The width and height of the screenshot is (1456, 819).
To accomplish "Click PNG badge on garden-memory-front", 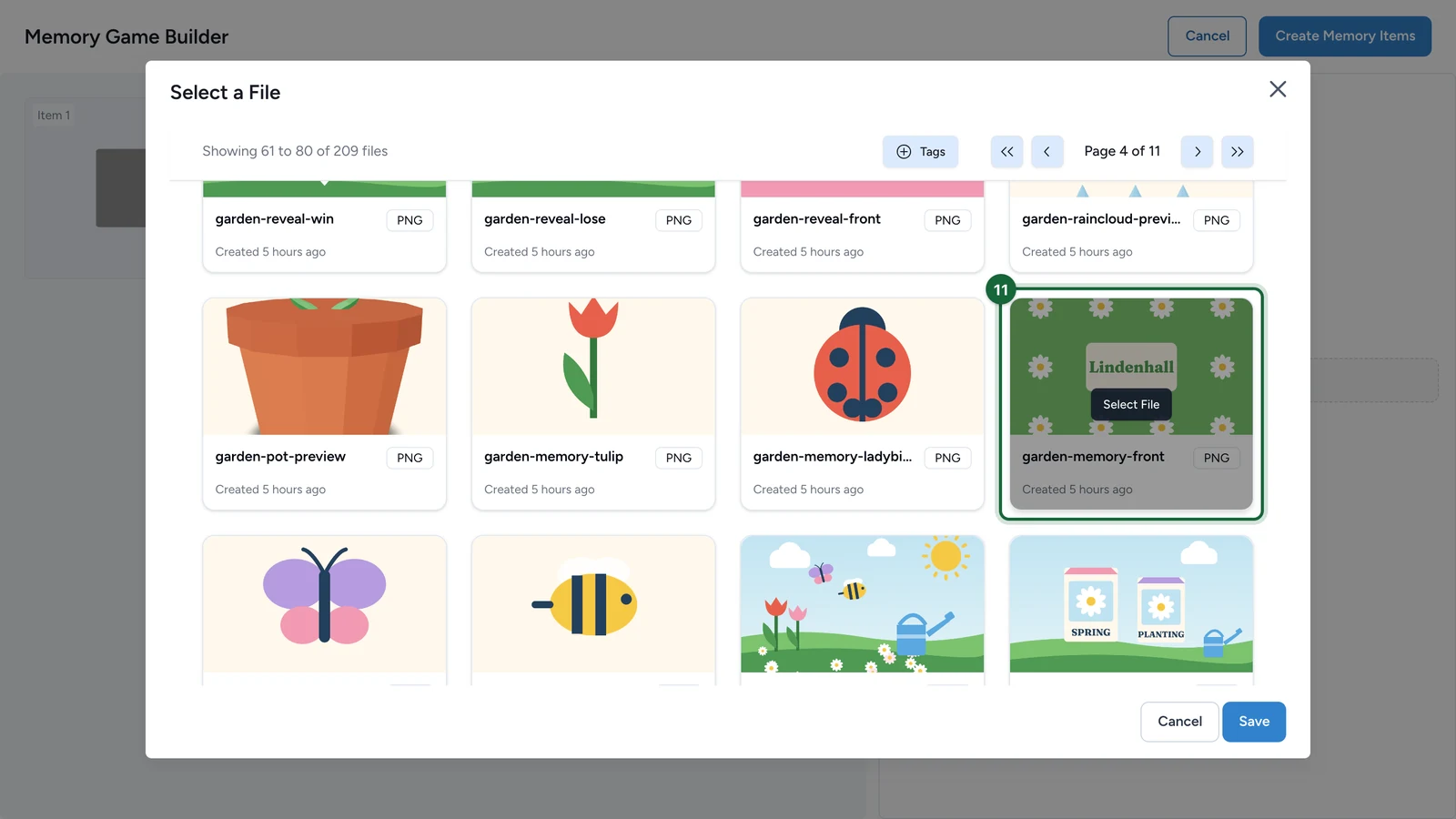I will 1217,458.
